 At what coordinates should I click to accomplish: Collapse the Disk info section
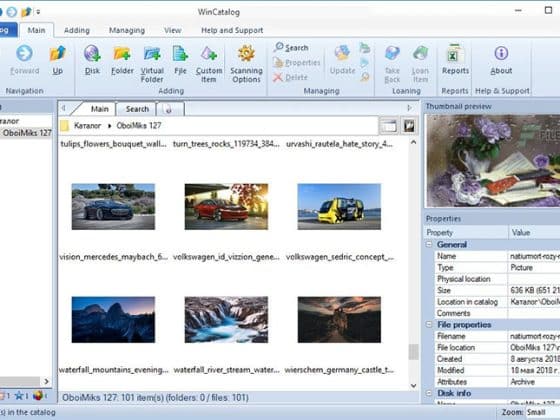(429, 393)
